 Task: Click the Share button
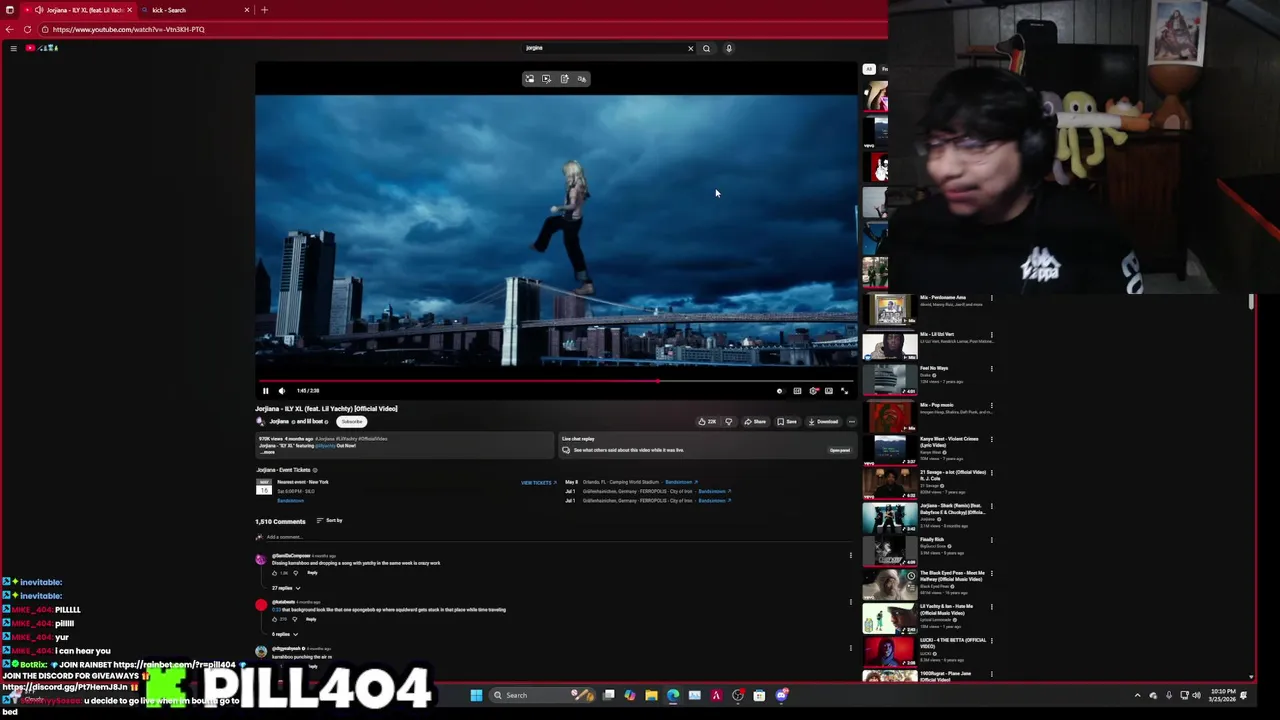[x=755, y=421]
